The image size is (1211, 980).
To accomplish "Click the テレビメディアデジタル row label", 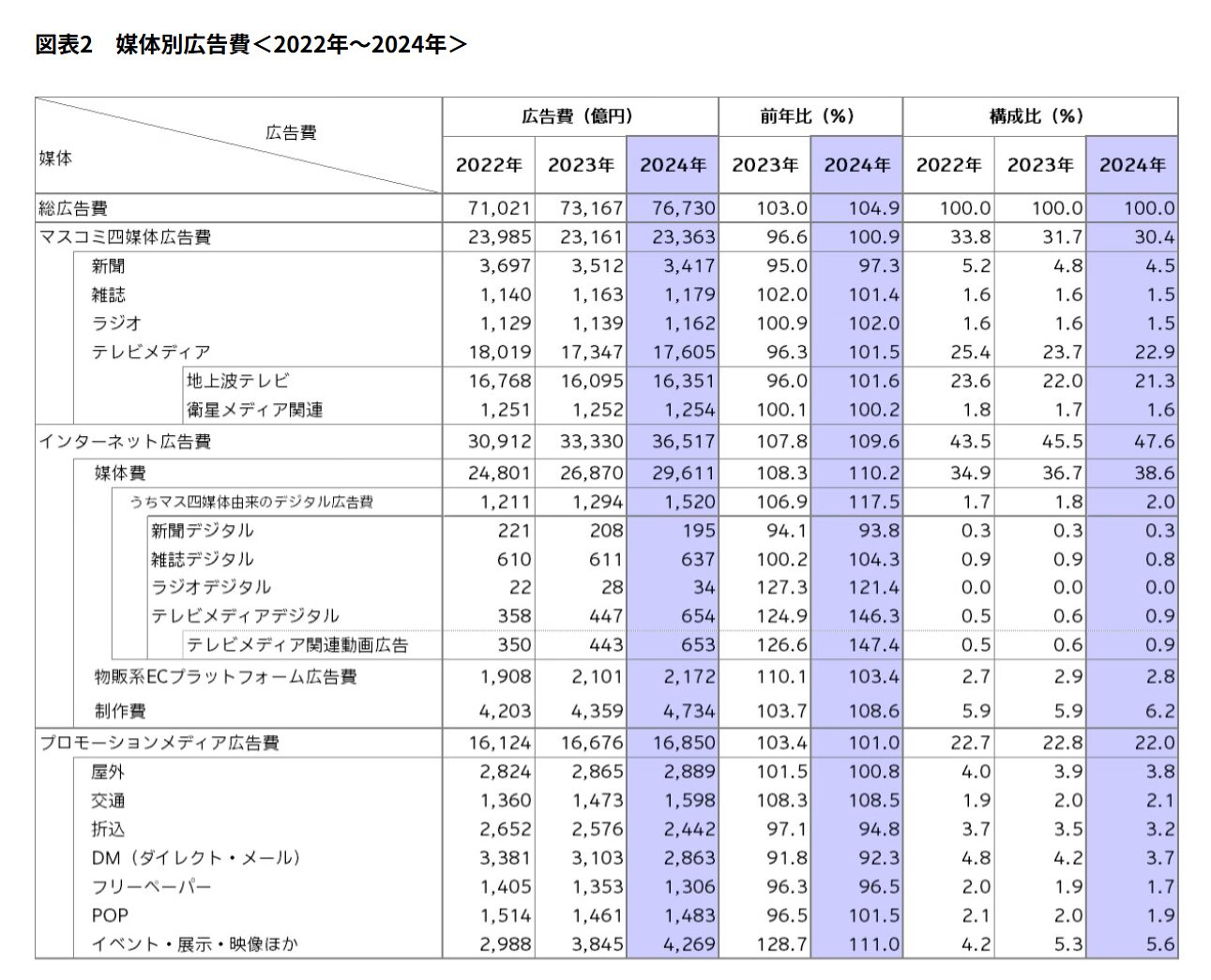I will [246, 616].
